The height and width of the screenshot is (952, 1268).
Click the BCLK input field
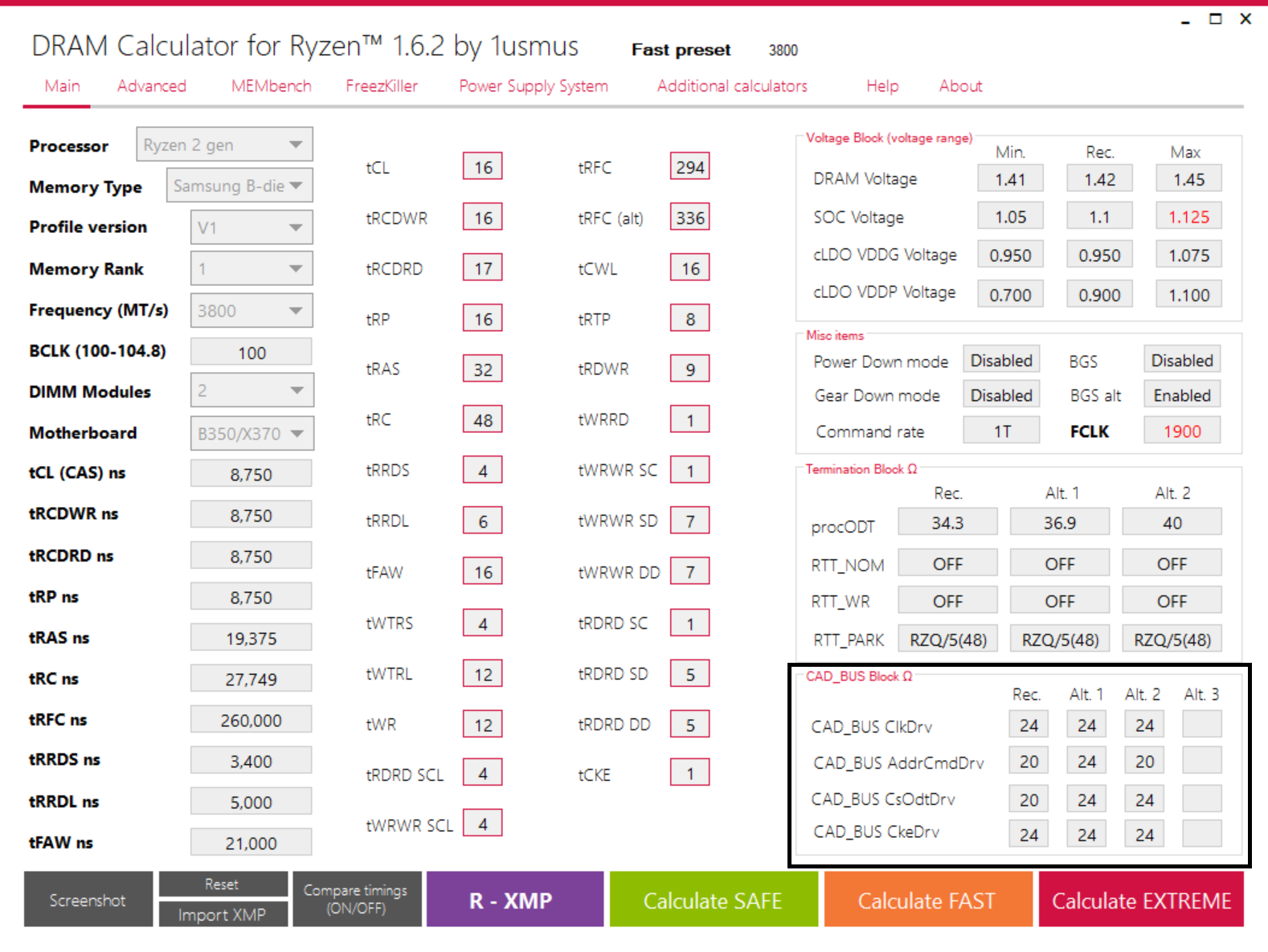252,353
